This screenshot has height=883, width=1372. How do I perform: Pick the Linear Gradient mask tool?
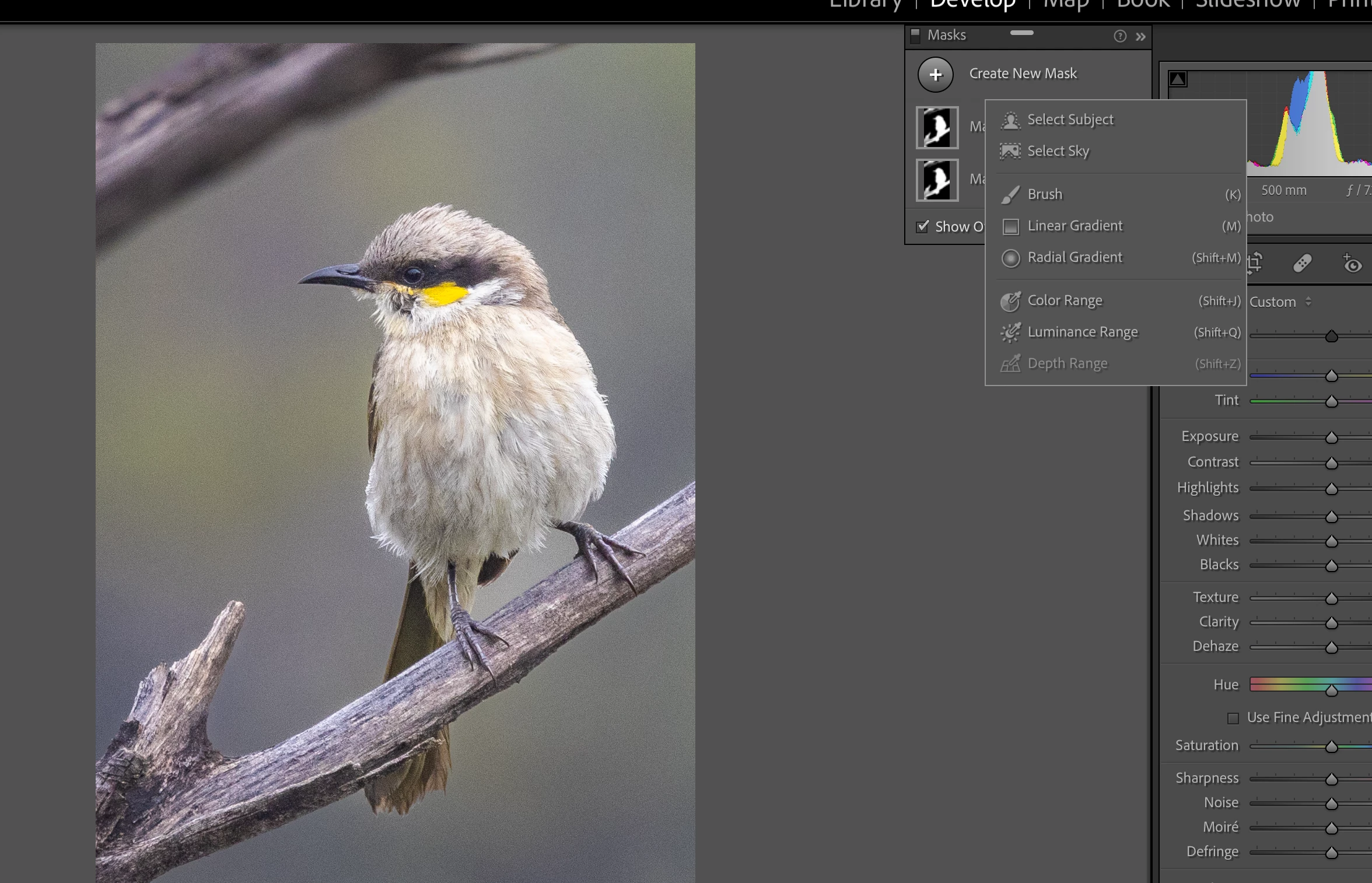pyautogui.click(x=1074, y=226)
